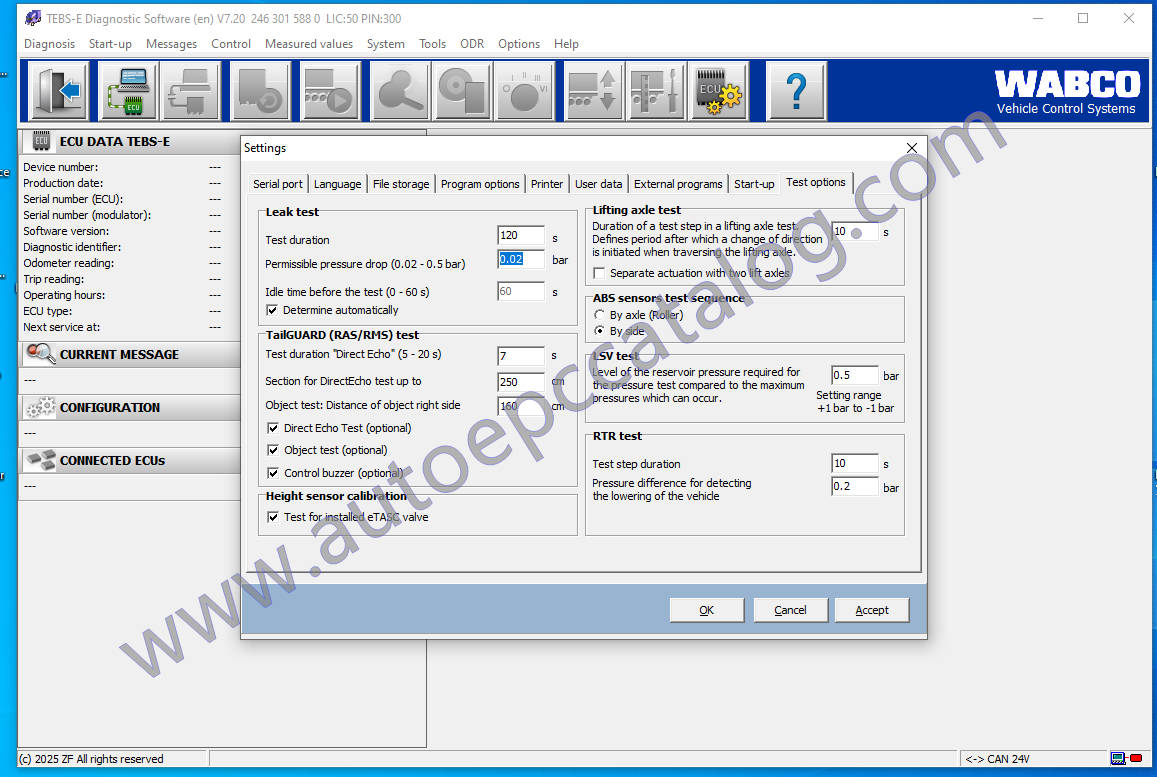
Task: Open the Program options tab
Action: pos(480,183)
